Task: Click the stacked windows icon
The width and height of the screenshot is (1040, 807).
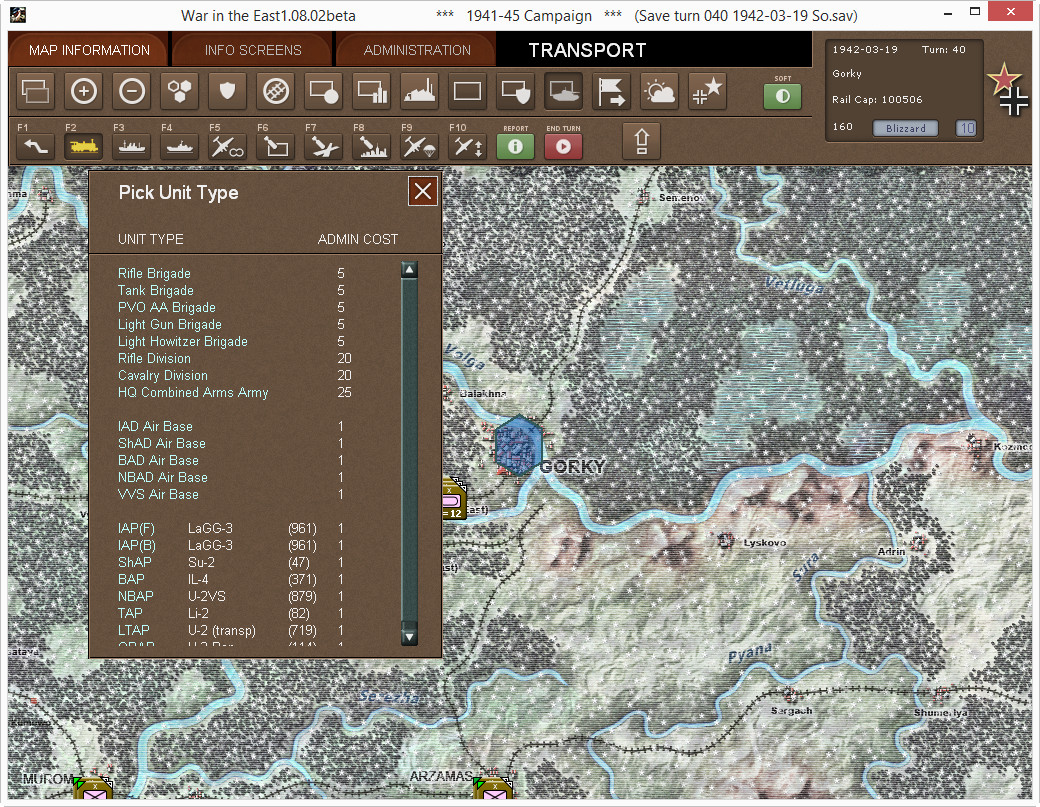Action: (x=35, y=91)
